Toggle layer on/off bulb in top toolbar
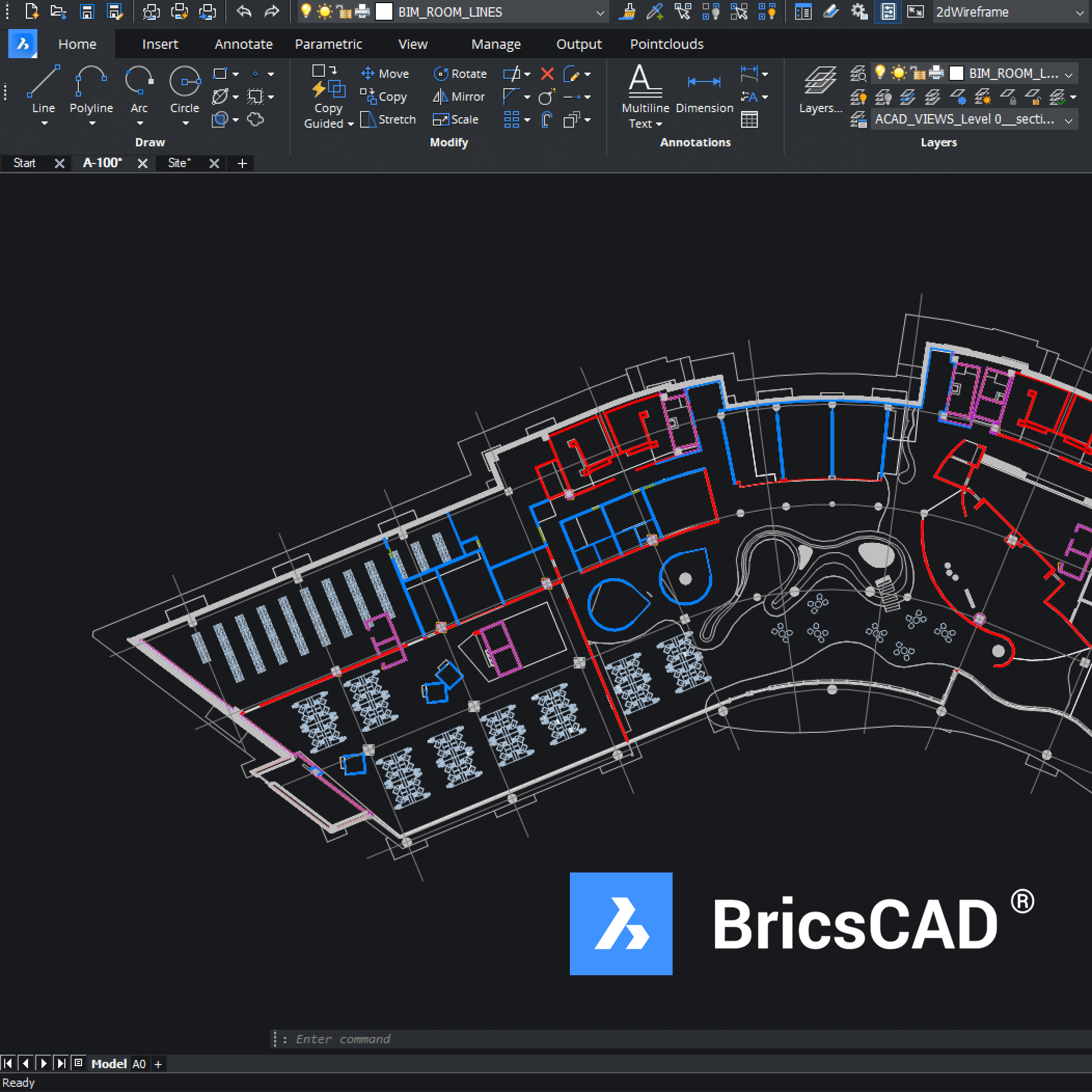1092x1092 pixels. [x=306, y=11]
